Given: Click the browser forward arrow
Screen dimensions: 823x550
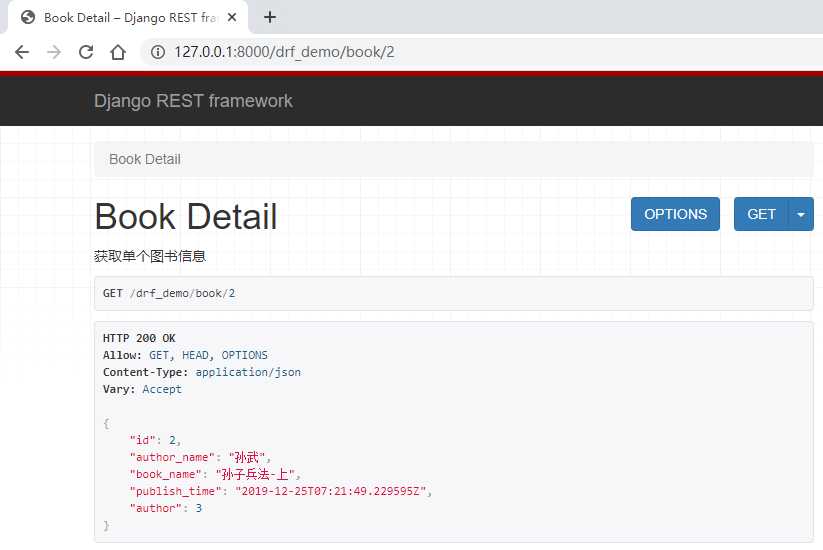Looking at the screenshot, I should 54,52.
